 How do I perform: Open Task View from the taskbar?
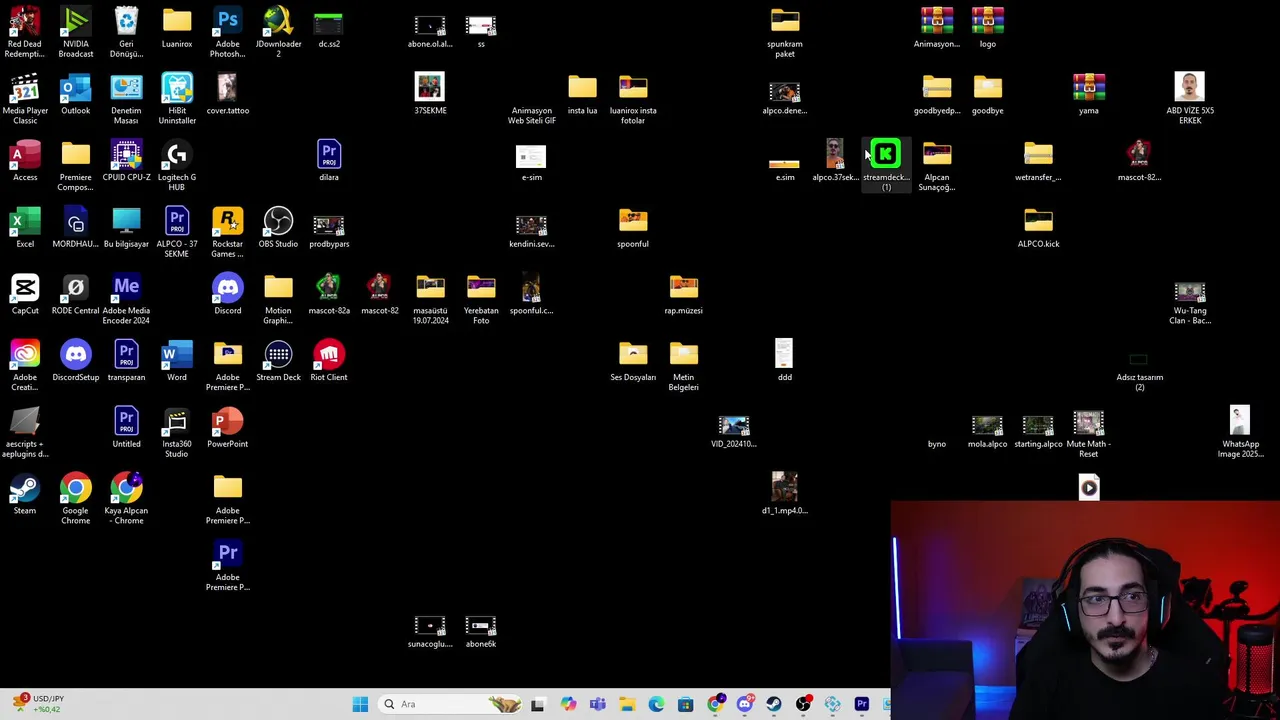[x=537, y=704]
